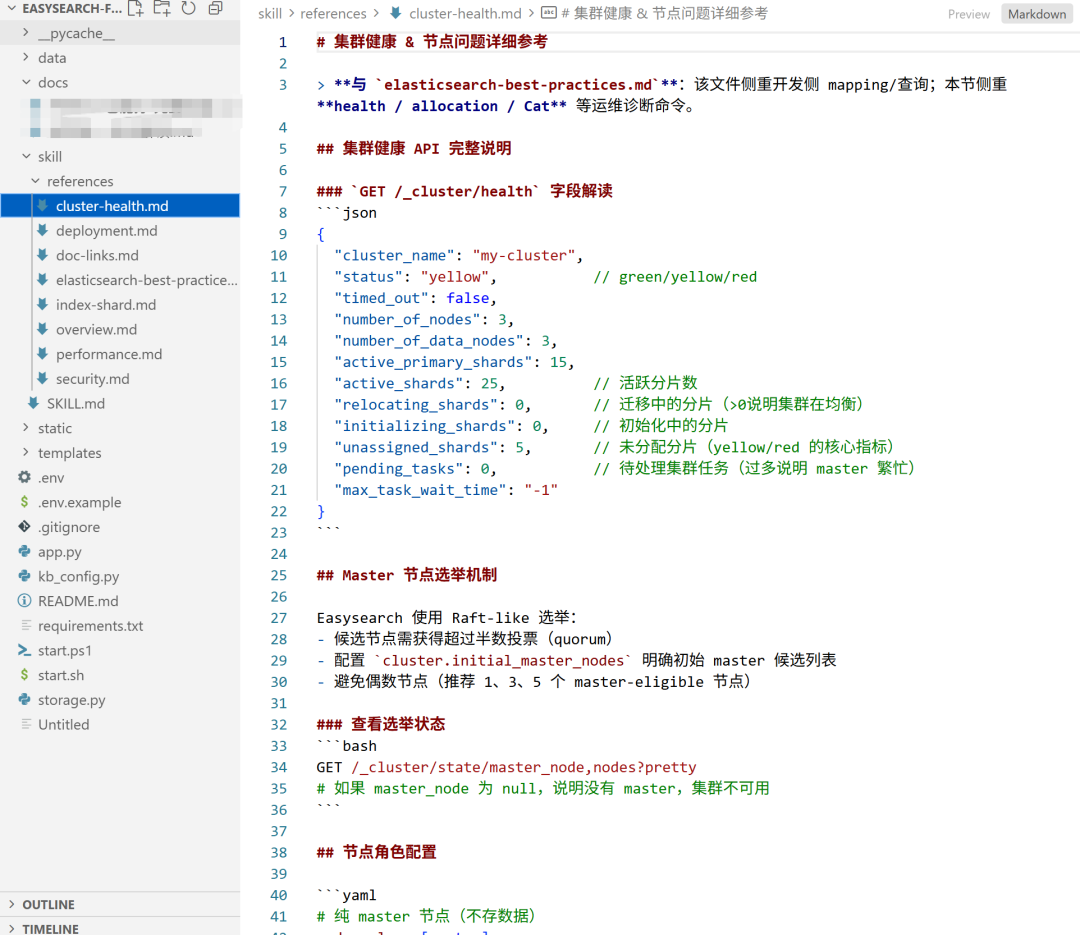
Task: Click the markdown icon beside SKILL.md
Action: point(34,403)
